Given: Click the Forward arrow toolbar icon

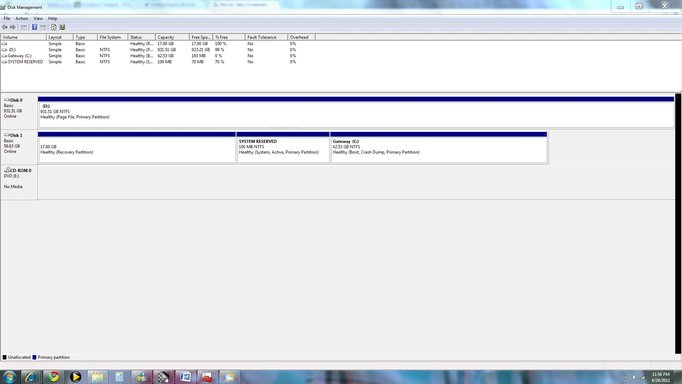Looking at the screenshot, I should (13, 27).
